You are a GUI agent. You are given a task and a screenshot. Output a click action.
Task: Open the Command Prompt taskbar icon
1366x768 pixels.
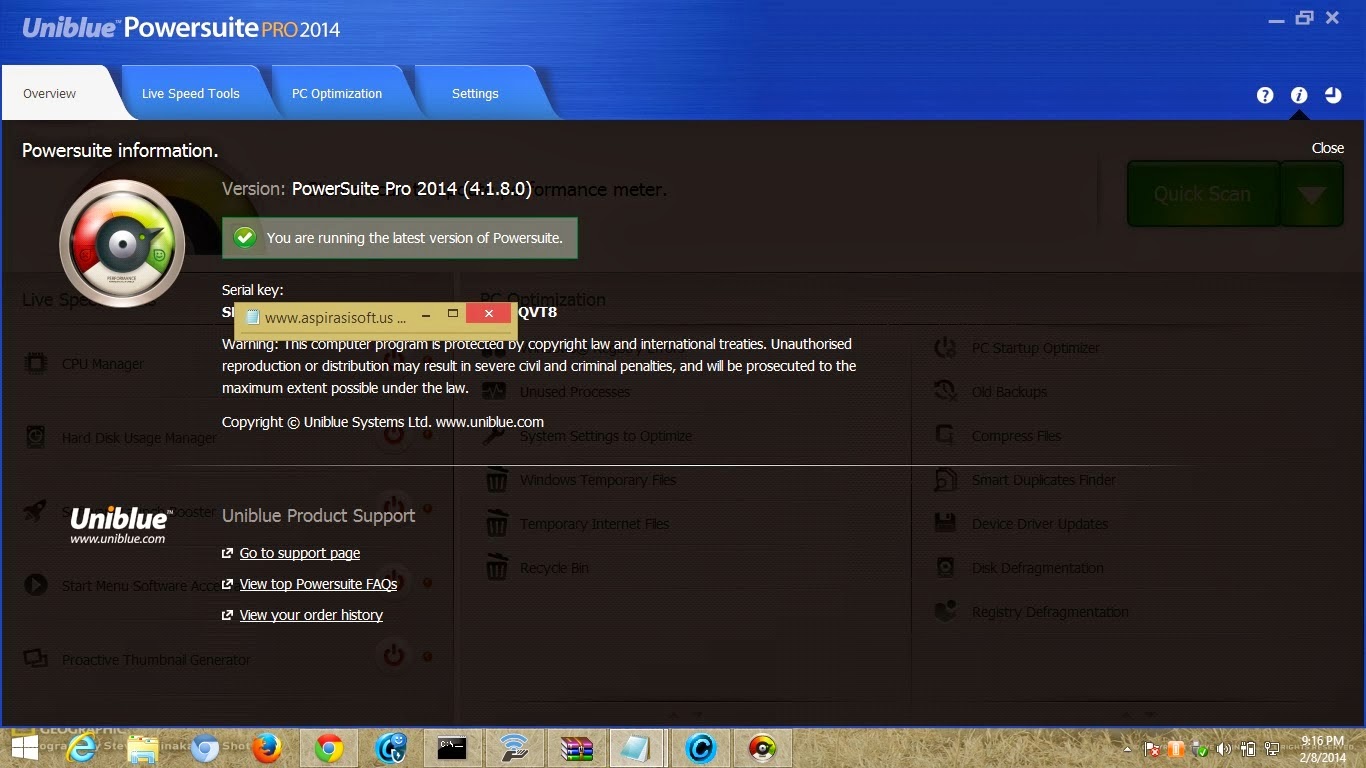(x=452, y=748)
